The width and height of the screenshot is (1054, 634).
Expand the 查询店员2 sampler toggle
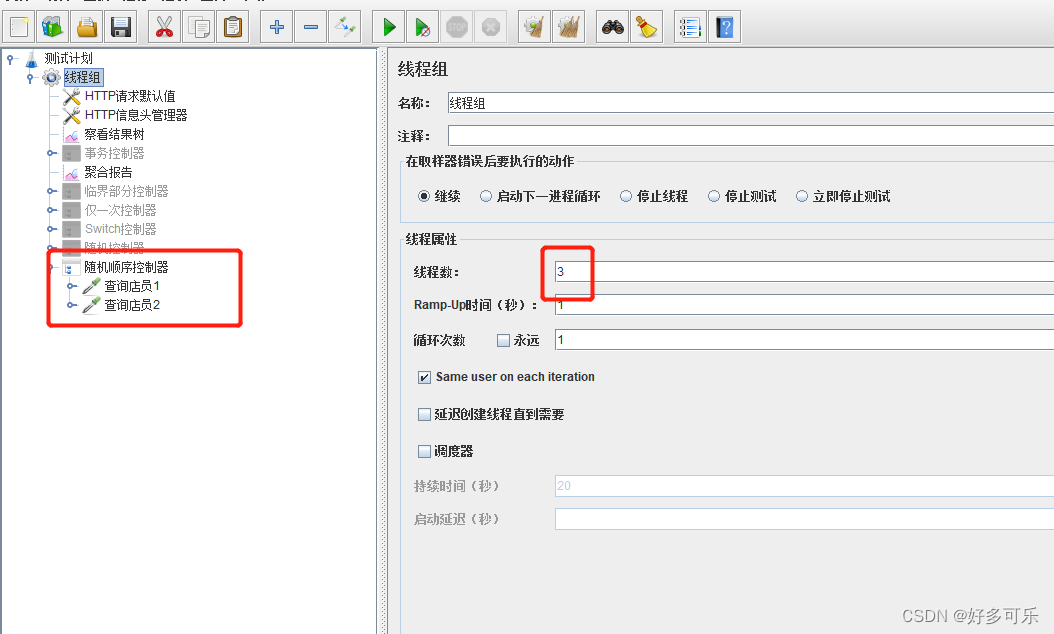tap(72, 305)
